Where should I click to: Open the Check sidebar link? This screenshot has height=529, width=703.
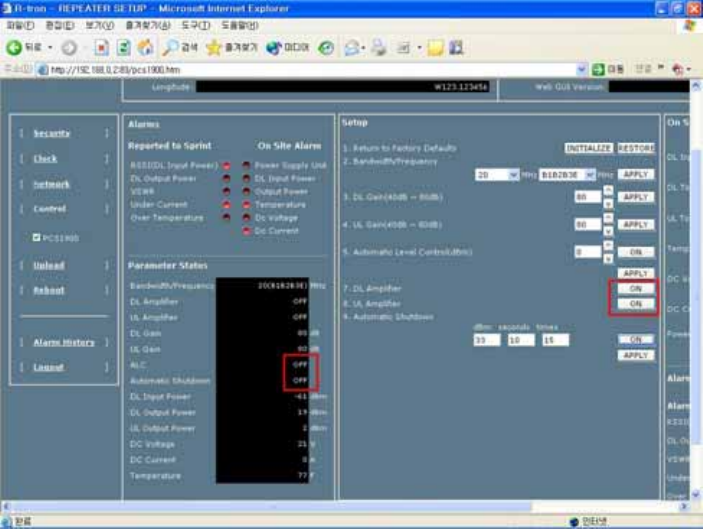point(45,159)
